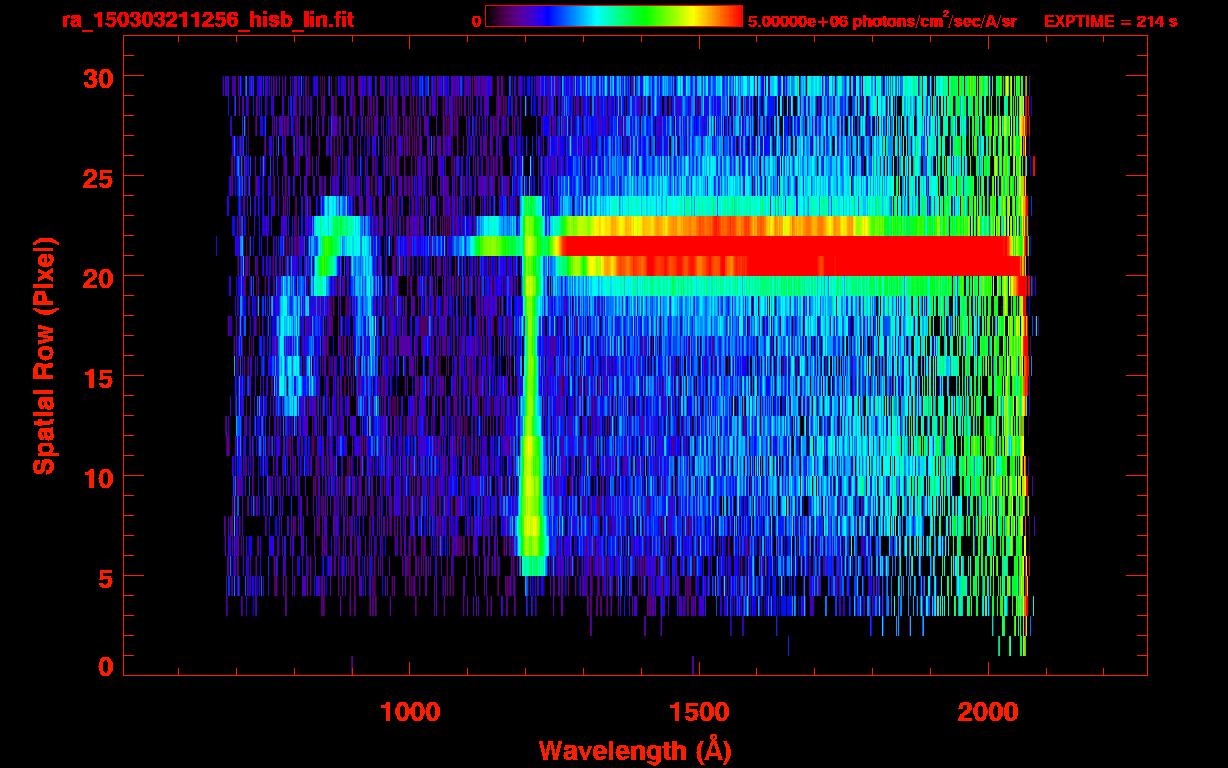
Task: Click the color bar minimum value 0
Action: pos(476,20)
